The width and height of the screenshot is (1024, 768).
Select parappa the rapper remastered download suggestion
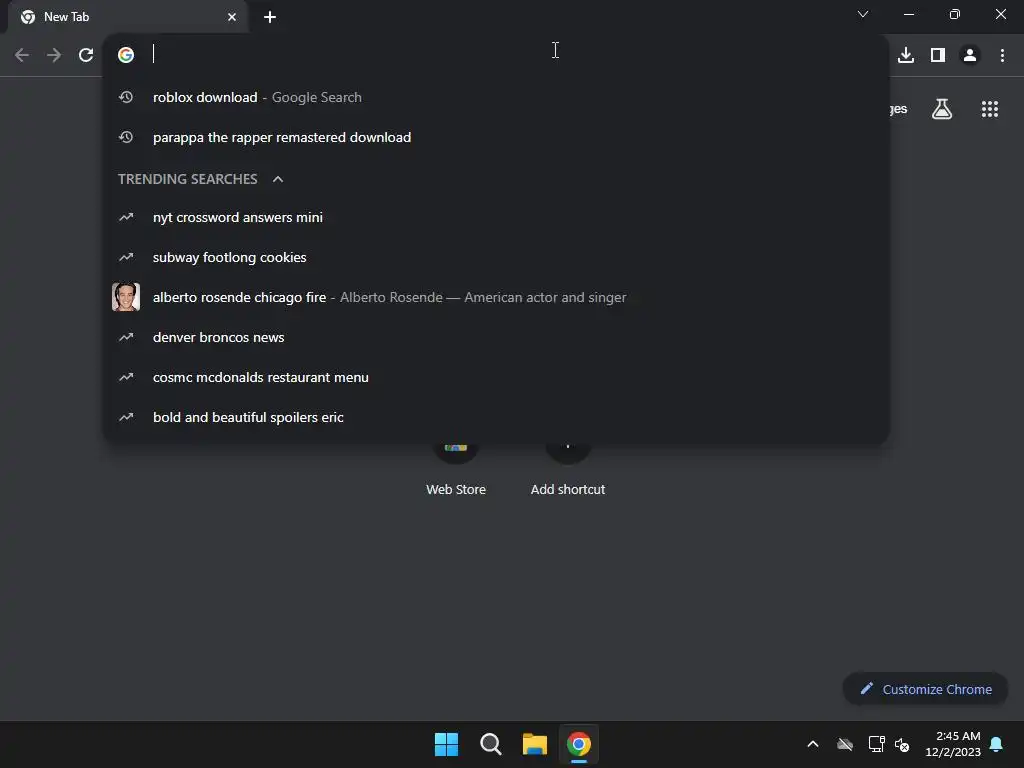(496, 137)
